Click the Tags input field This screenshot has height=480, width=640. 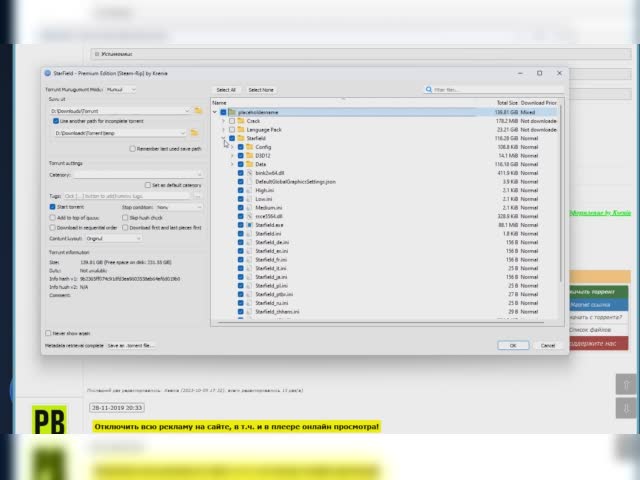coord(127,196)
